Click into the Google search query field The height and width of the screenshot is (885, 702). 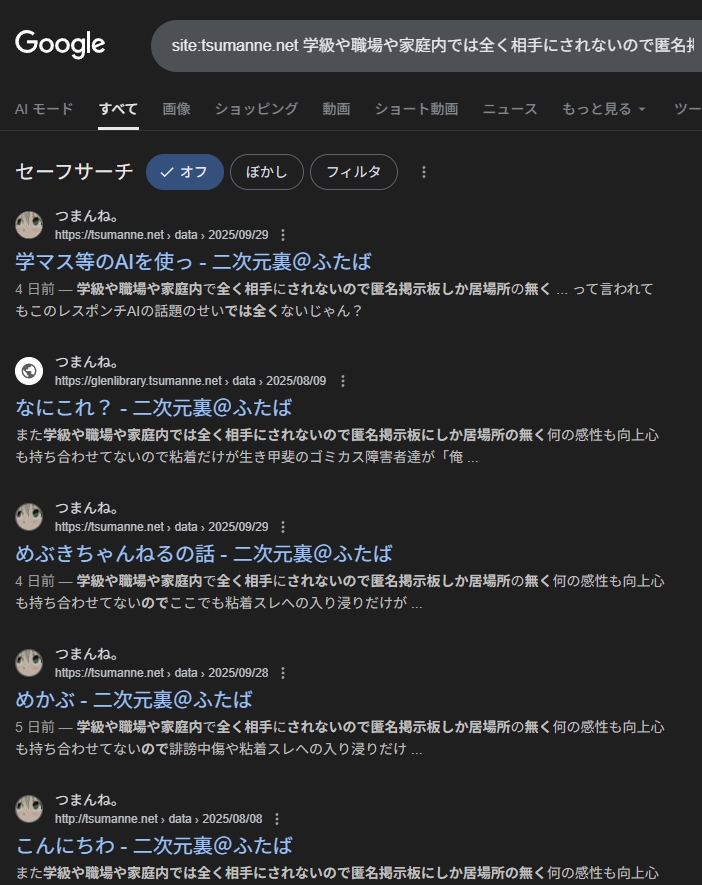point(432,46)
